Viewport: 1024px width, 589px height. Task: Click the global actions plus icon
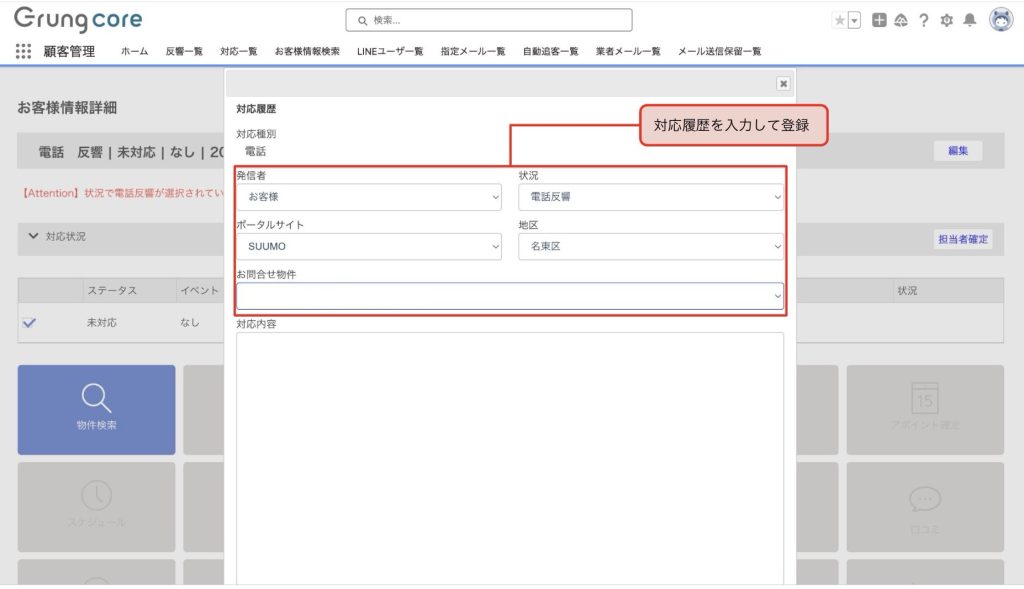point(879,20)
